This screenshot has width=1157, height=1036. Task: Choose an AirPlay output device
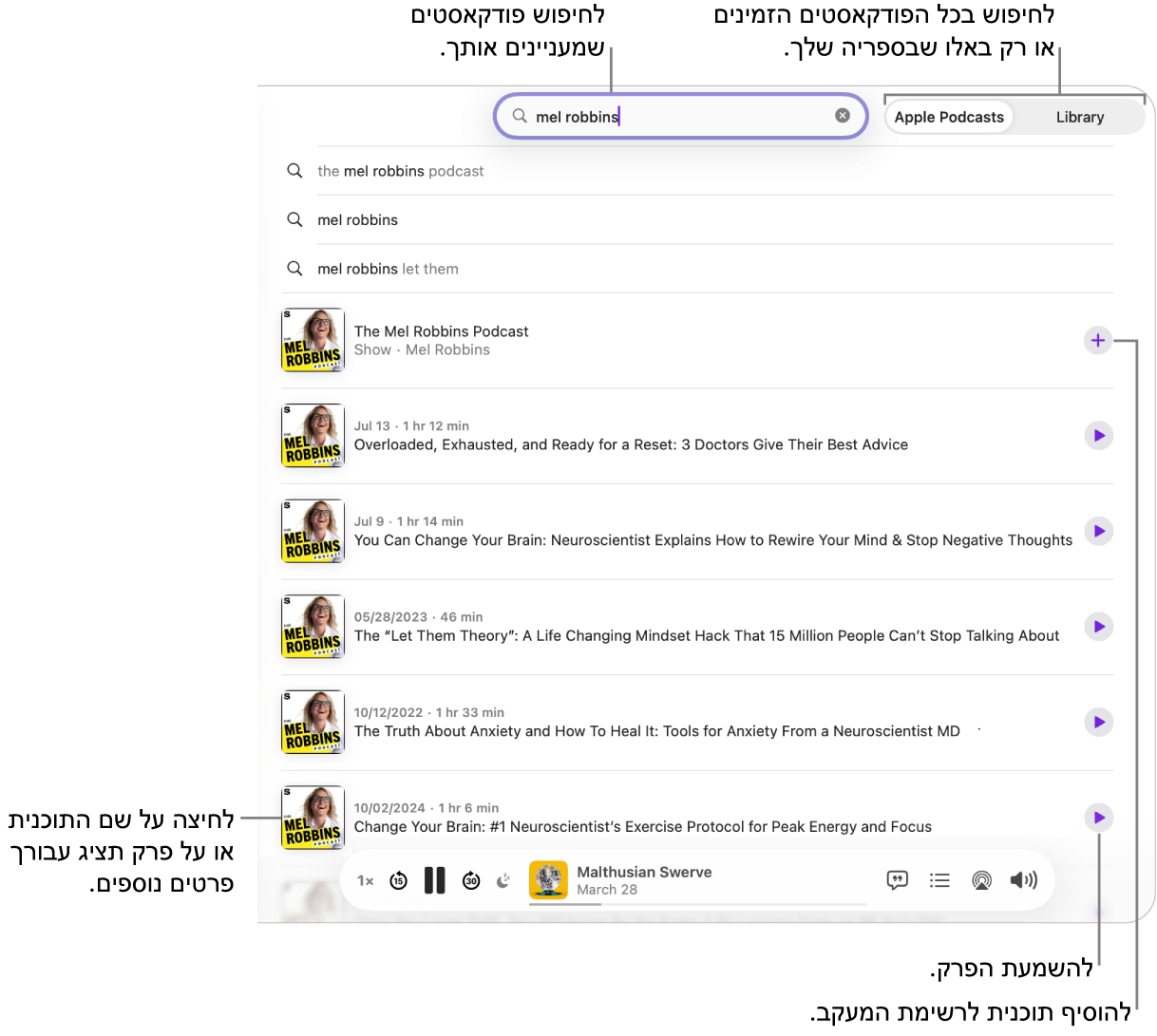[982, 880]
